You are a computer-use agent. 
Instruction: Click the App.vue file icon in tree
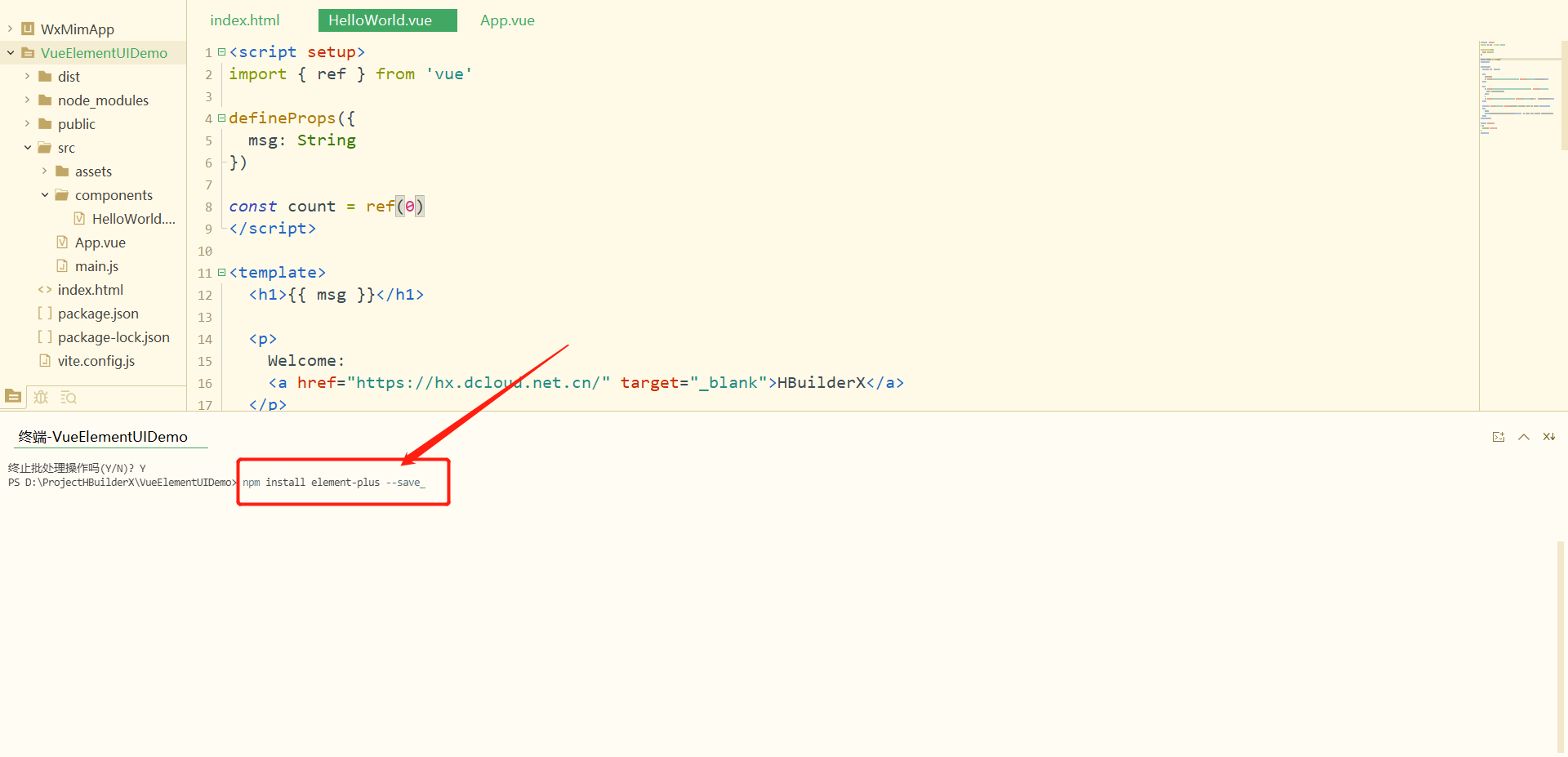[x=62, y=243]
